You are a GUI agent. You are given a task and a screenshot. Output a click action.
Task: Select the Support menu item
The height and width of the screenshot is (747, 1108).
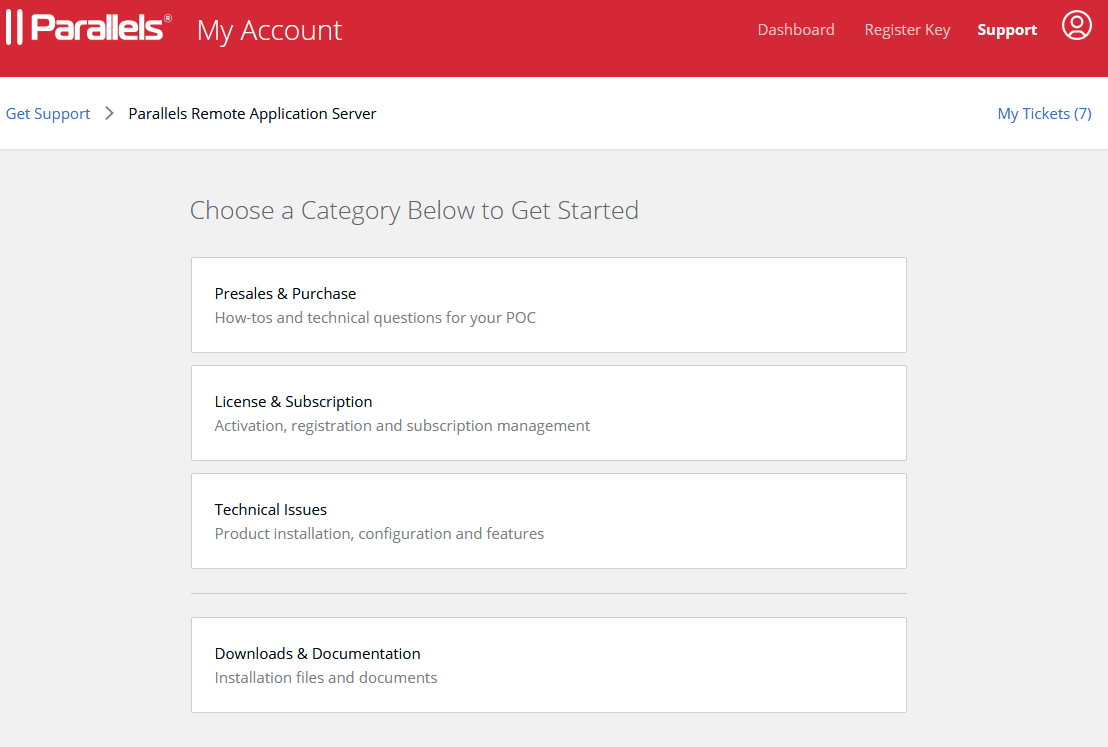[1007, 30]
